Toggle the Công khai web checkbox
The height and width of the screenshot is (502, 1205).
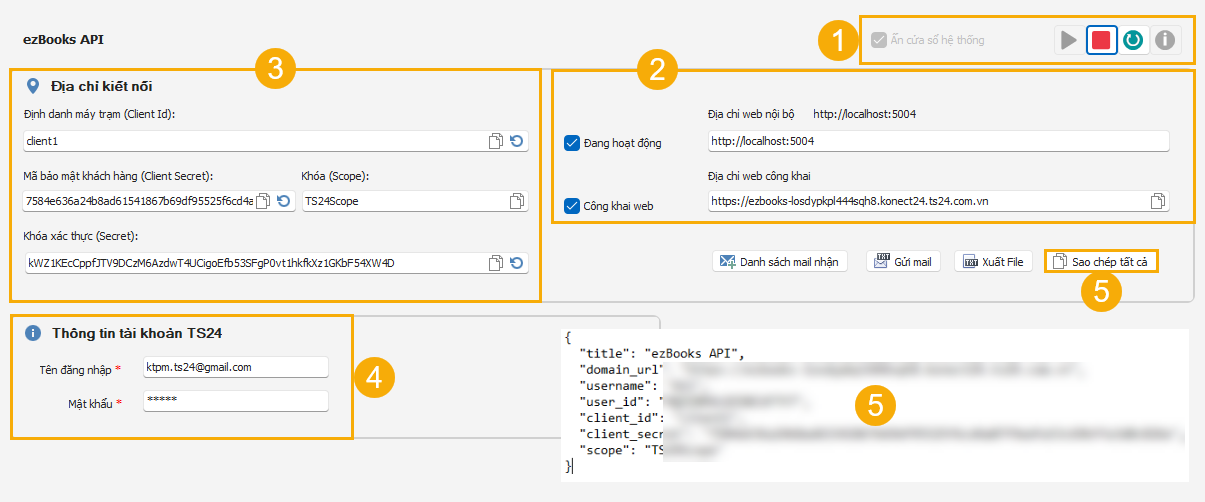coord(573,206)
